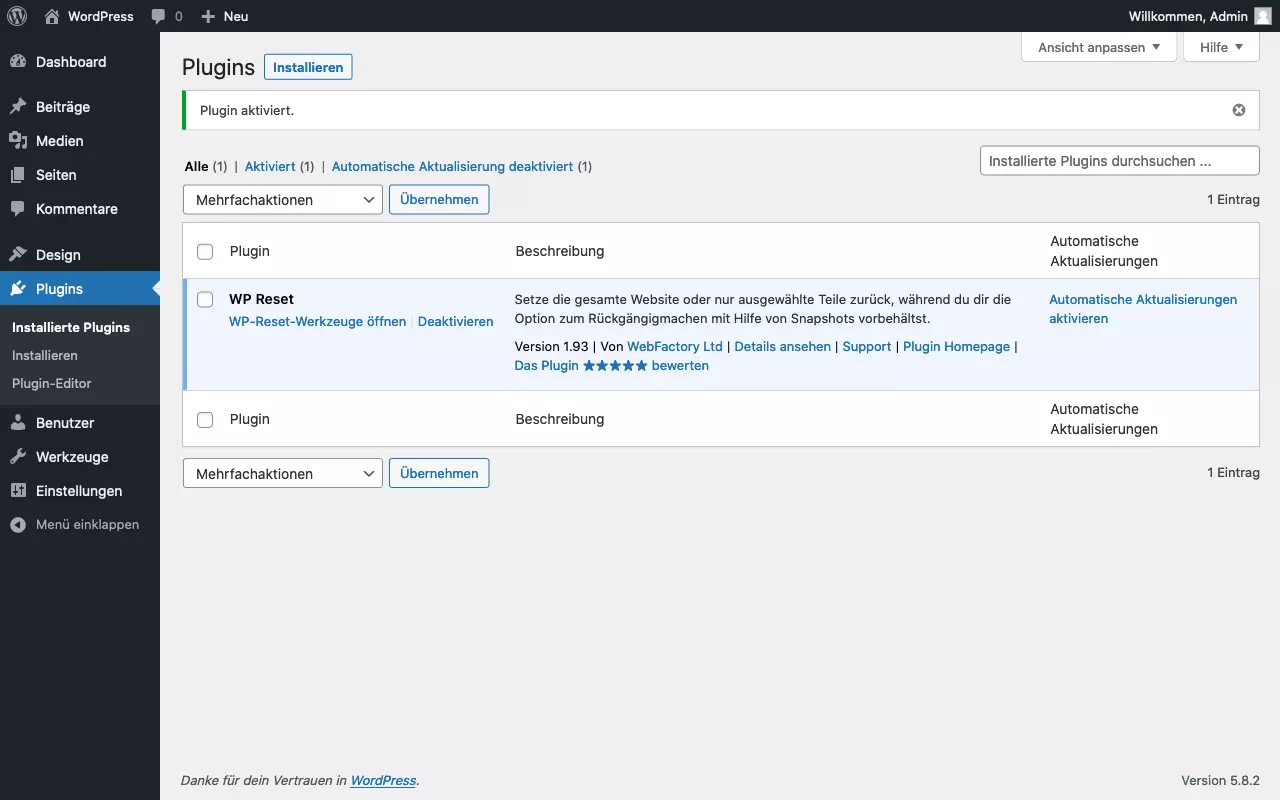Click the Seiten pages icon
This screenshot has width=1280, height=800.
(x=18, y=175)
